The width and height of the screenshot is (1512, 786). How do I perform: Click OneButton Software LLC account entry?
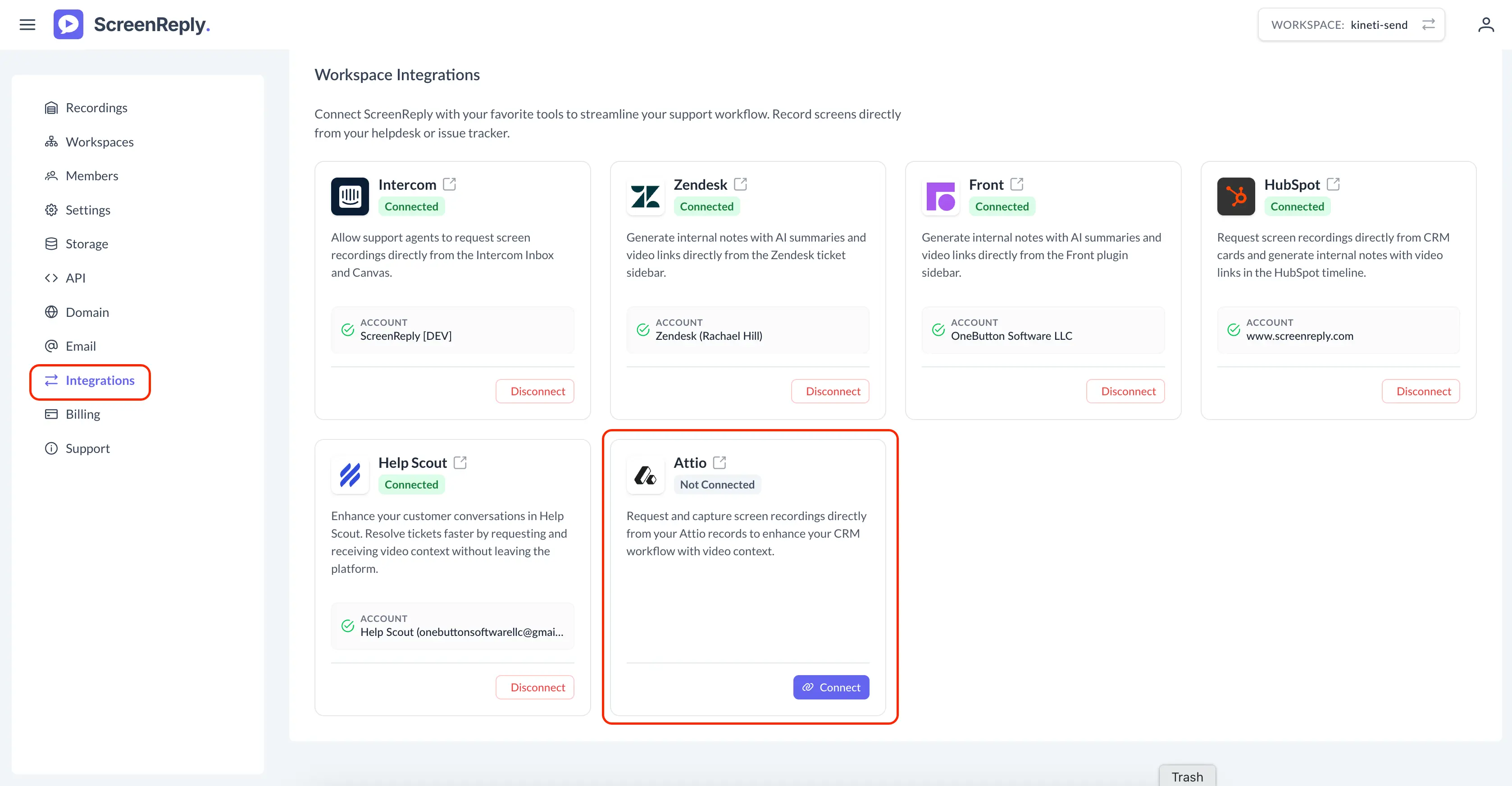point(1043,330)
